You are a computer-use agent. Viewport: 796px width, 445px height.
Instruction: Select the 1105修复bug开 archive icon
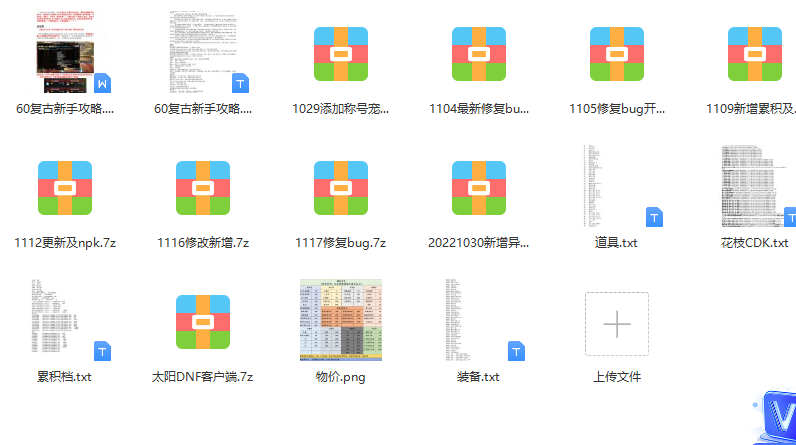click(617, 54)
